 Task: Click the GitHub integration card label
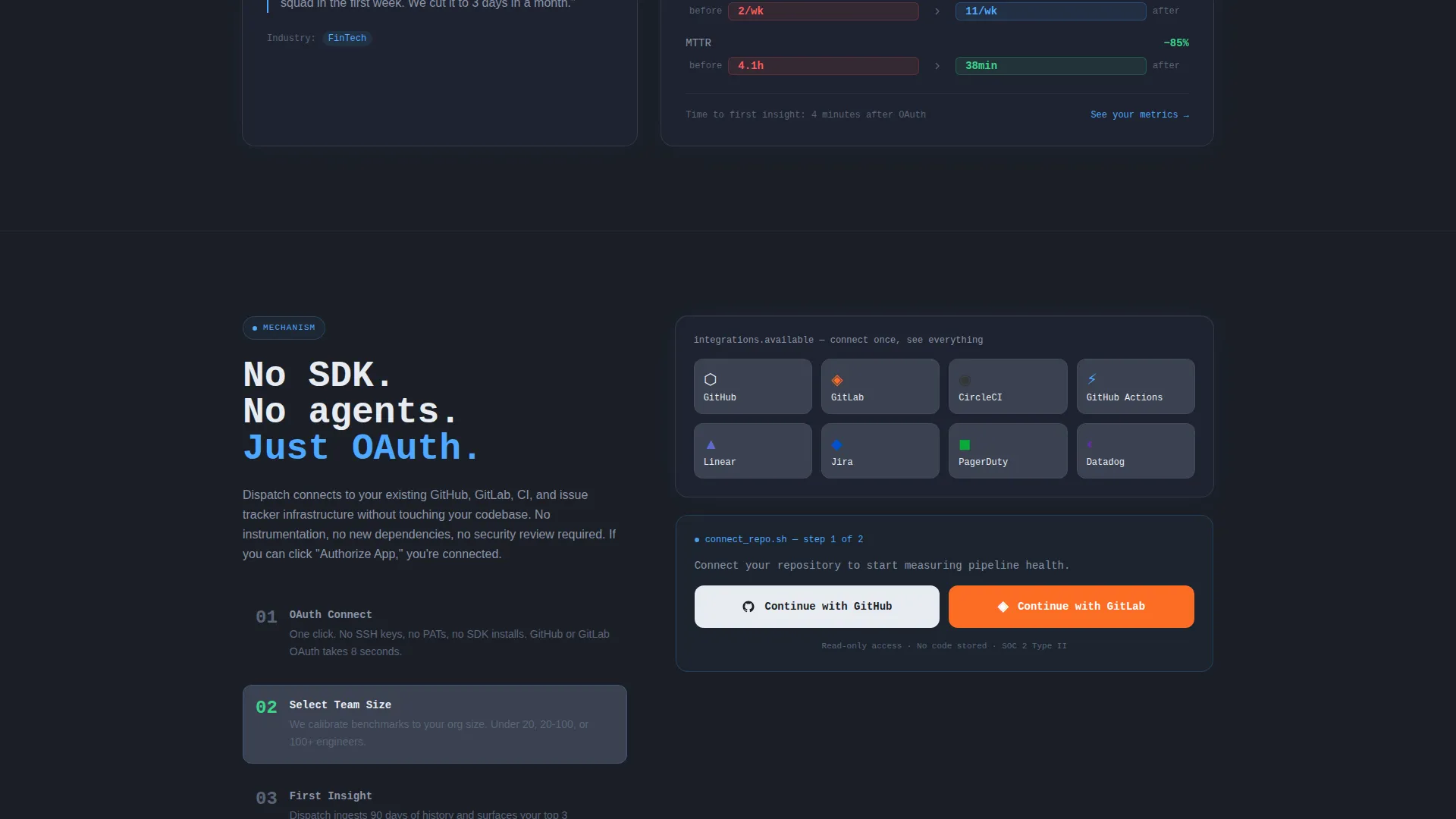click(x=720, y=397)
